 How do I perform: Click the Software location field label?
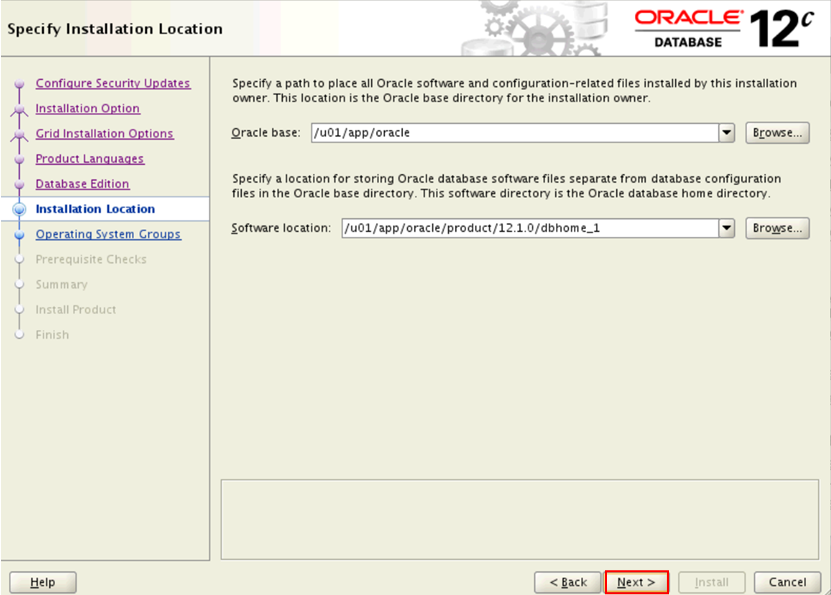click(x=281, y=228)
